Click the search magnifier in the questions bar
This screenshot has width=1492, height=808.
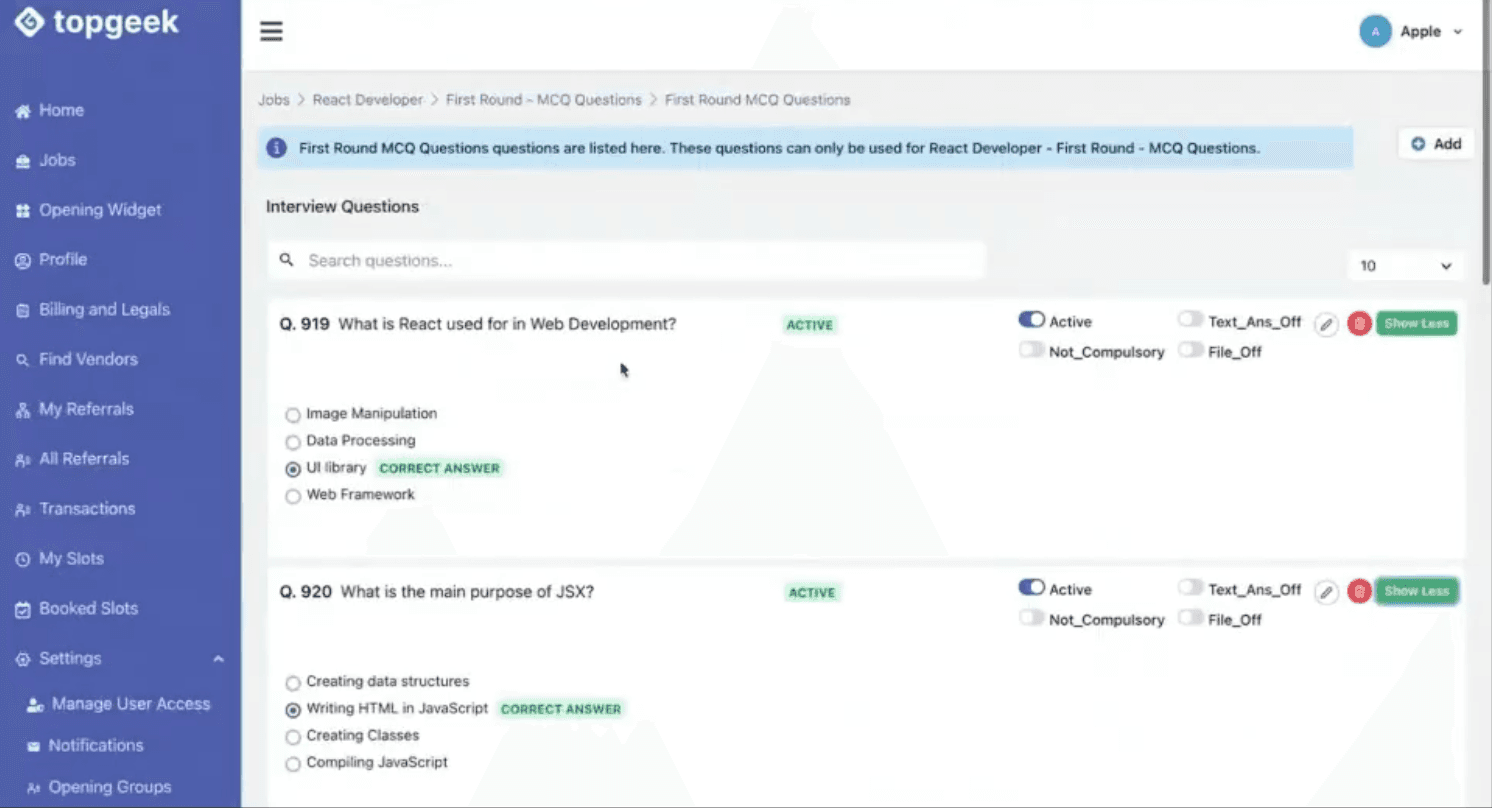click(x=287, y=258)
